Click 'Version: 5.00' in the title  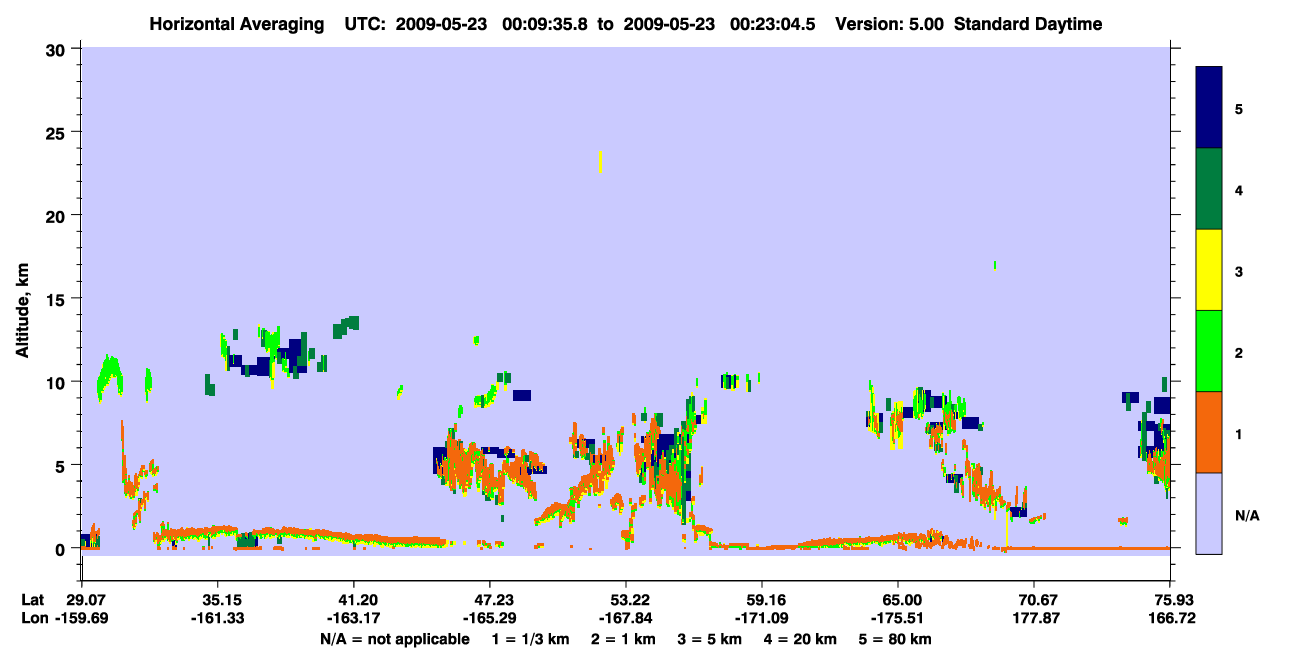[892, 24]
